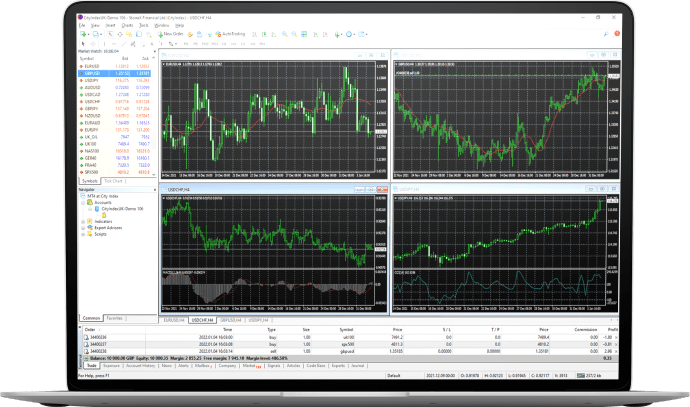The height and width of the screenshot is (407, 690).
Task: Click the new chart icon
Action: tap(82, 33)
